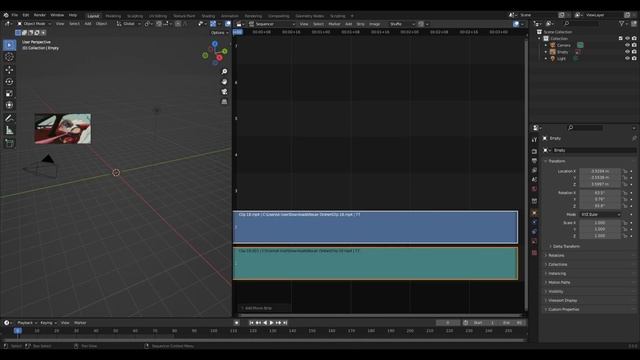Toggle lock on Location X
This screenshot has width=640, height=360.
click(625, 171)
